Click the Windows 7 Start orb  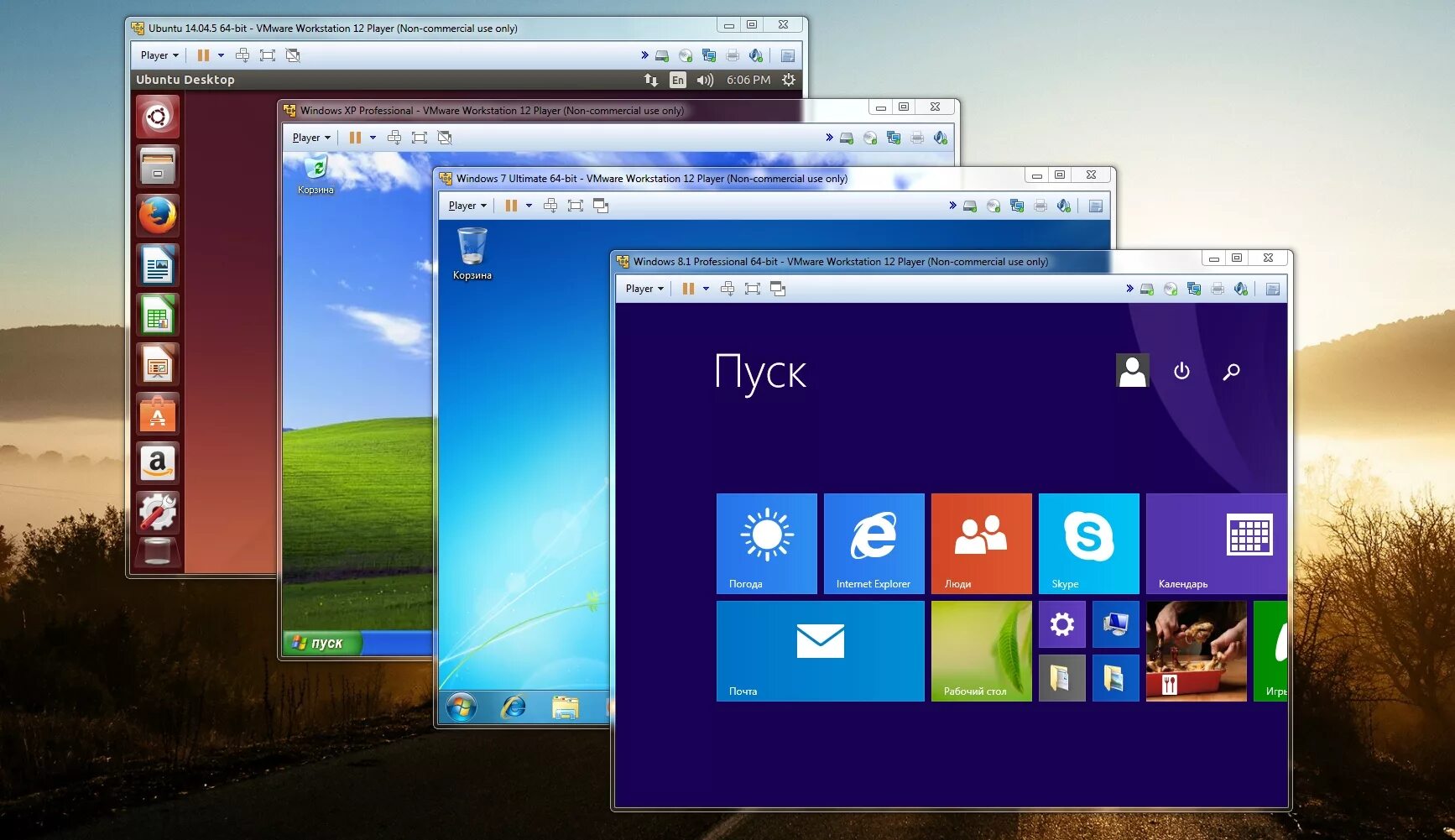461,707
